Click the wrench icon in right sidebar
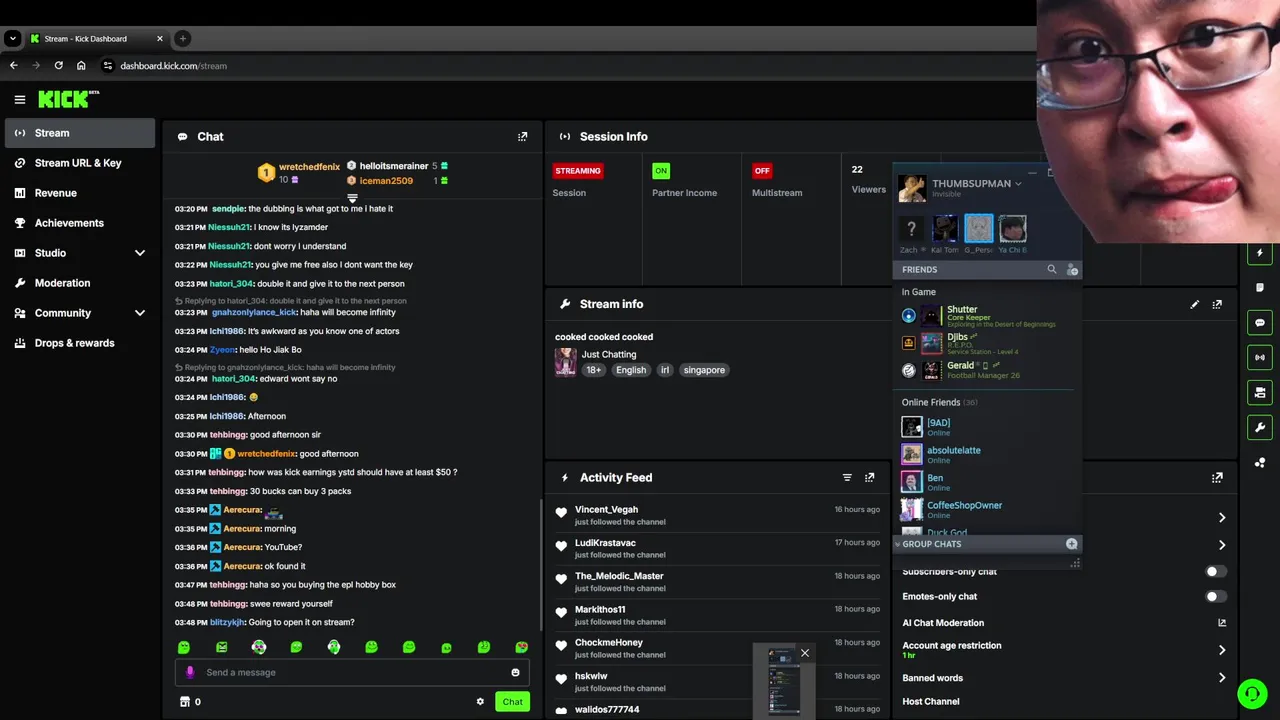Image resolution: width=1280 pixels, height=720 pixels. pos(1260,428)
